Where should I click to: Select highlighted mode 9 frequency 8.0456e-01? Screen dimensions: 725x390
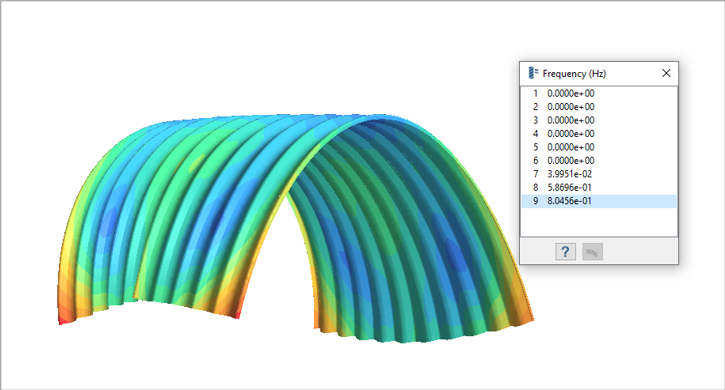click(599, 201)
